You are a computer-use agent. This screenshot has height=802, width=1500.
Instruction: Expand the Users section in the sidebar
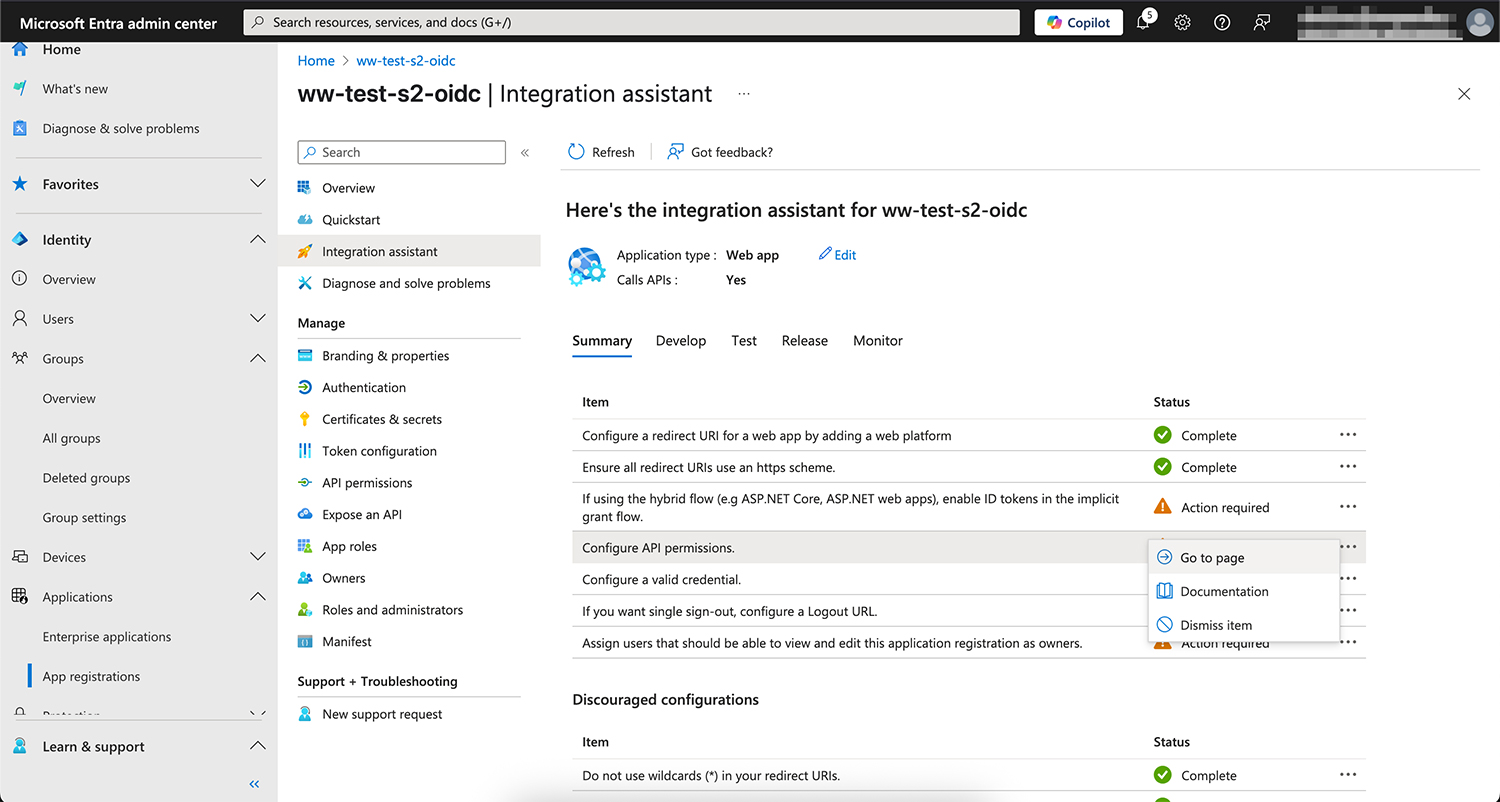point(258,318)
